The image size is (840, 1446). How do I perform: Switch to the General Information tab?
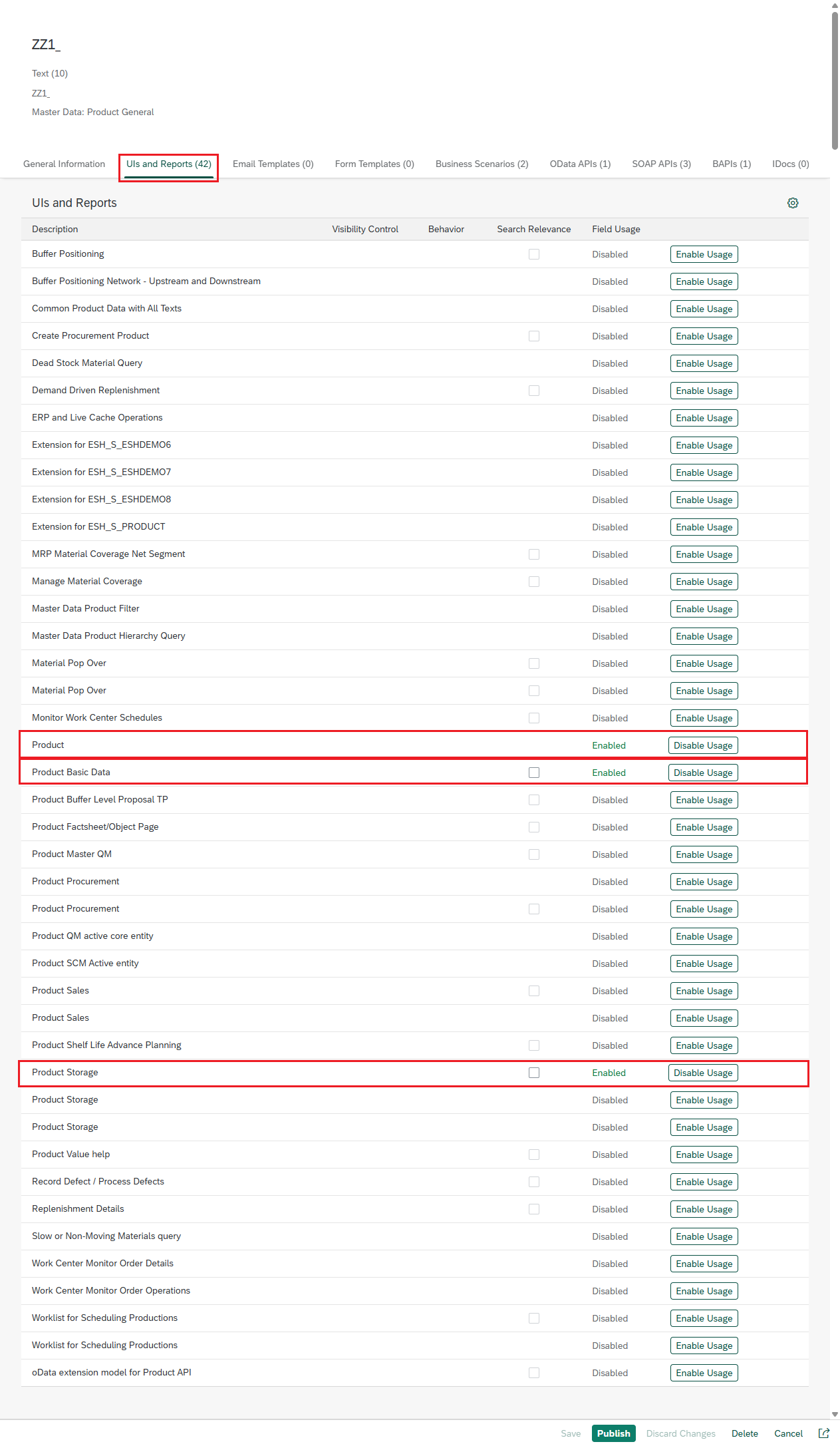(64, 164)
